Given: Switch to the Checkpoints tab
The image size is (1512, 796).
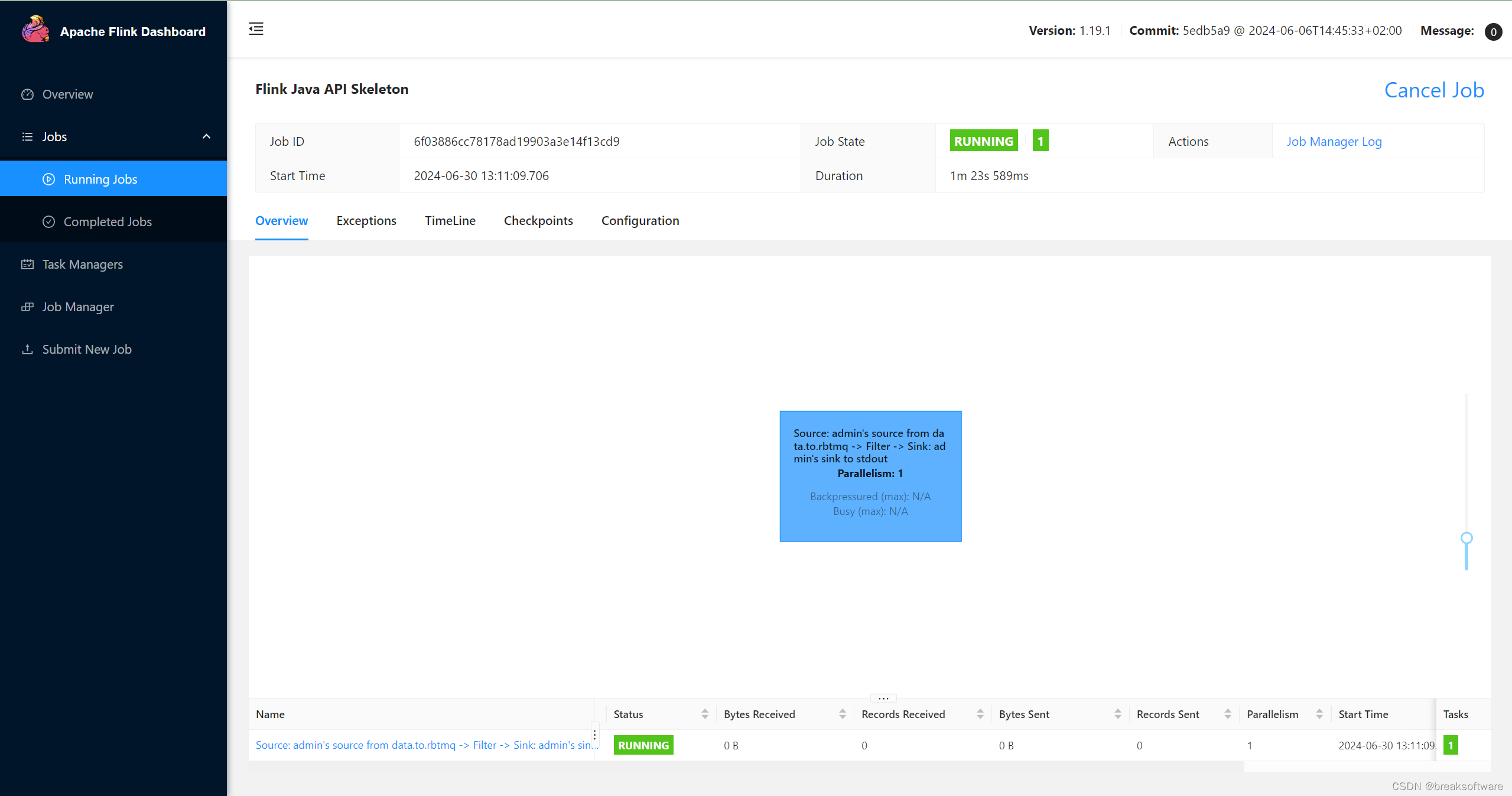Looking at the screenshot, I should 538,221.
